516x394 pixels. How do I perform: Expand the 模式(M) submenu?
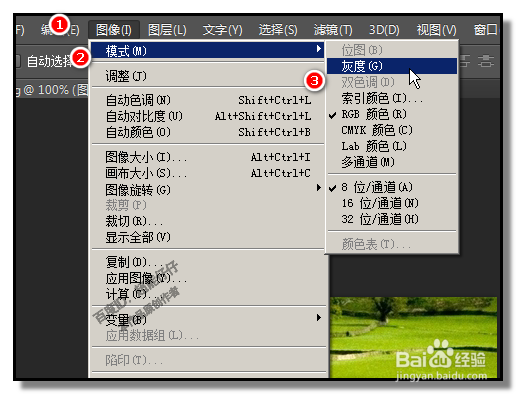coord(208,51)
